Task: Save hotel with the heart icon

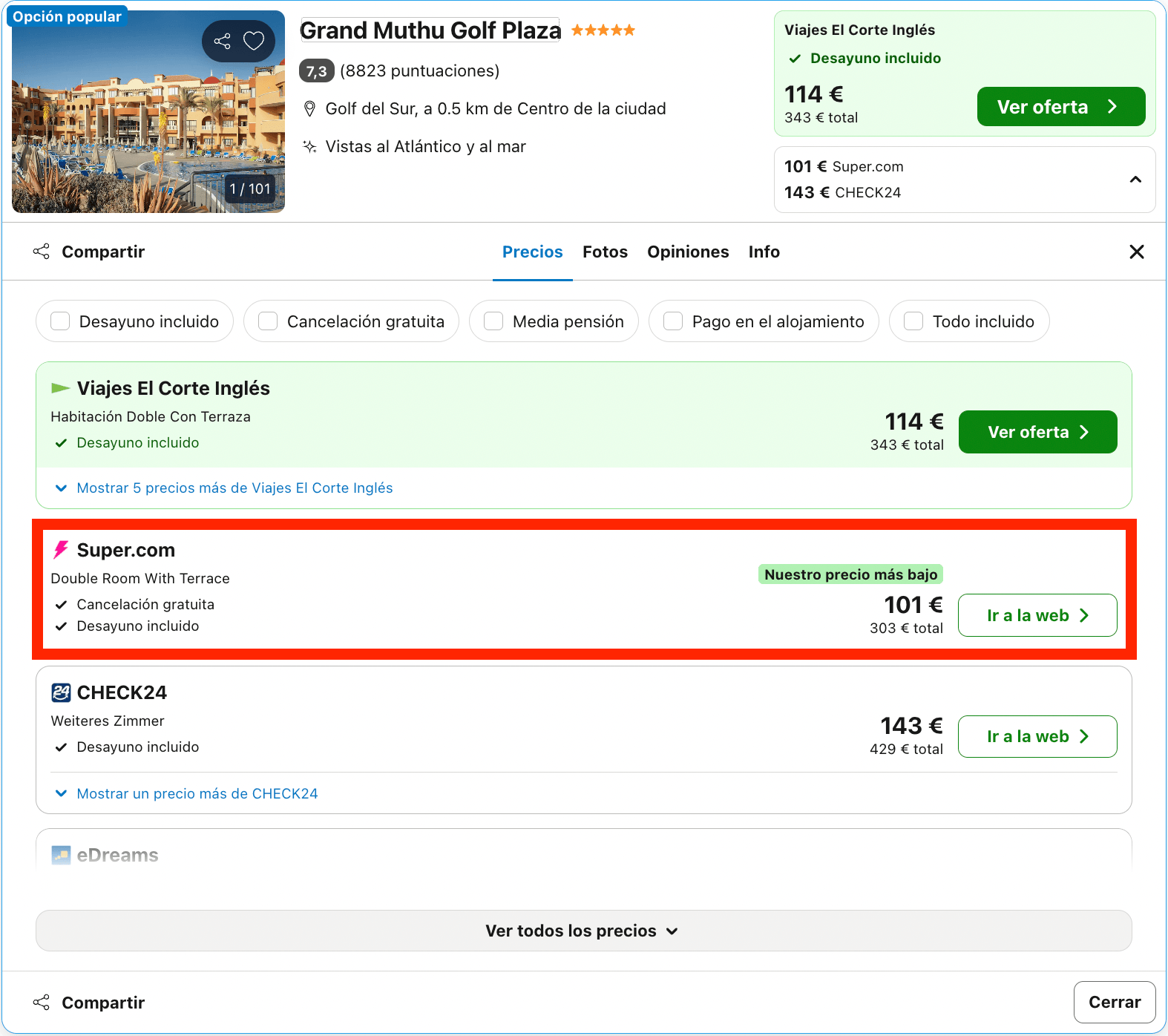Action: 254,41
